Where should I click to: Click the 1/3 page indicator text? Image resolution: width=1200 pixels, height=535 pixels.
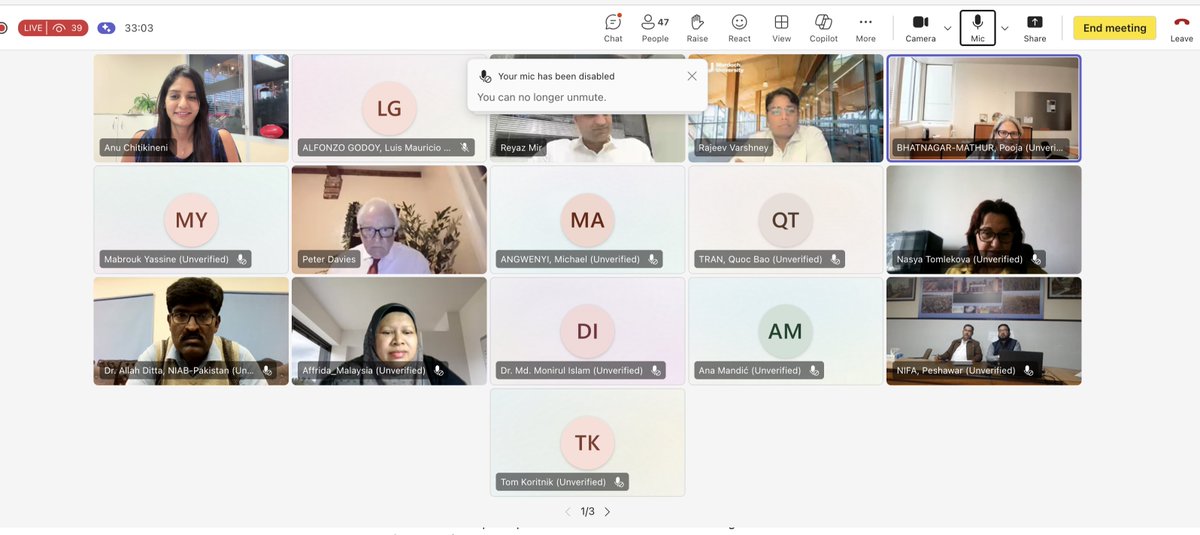tap(587, 512)
